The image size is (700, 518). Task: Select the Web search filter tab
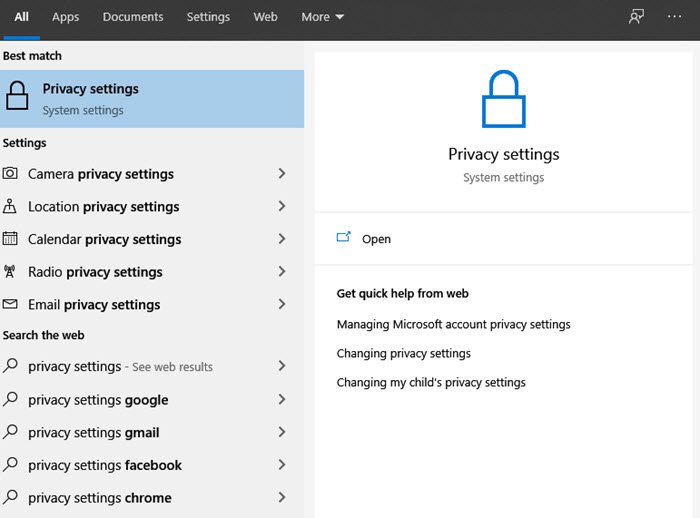265,17
